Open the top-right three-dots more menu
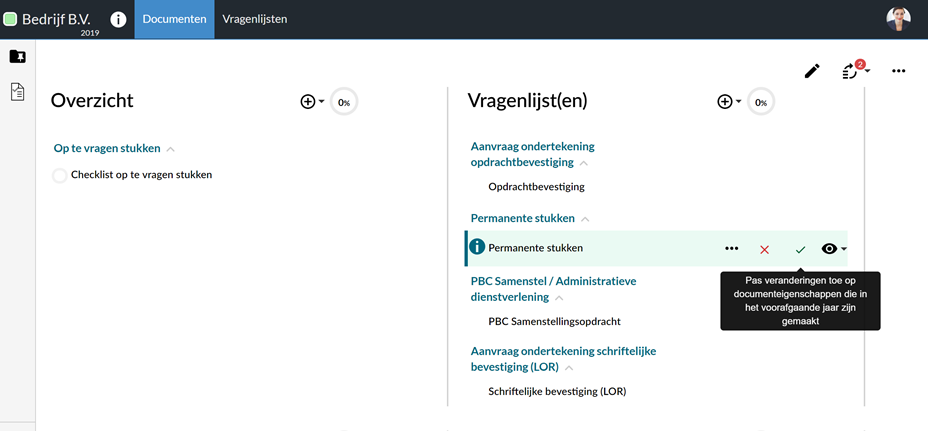 click(x=898, y=71)
